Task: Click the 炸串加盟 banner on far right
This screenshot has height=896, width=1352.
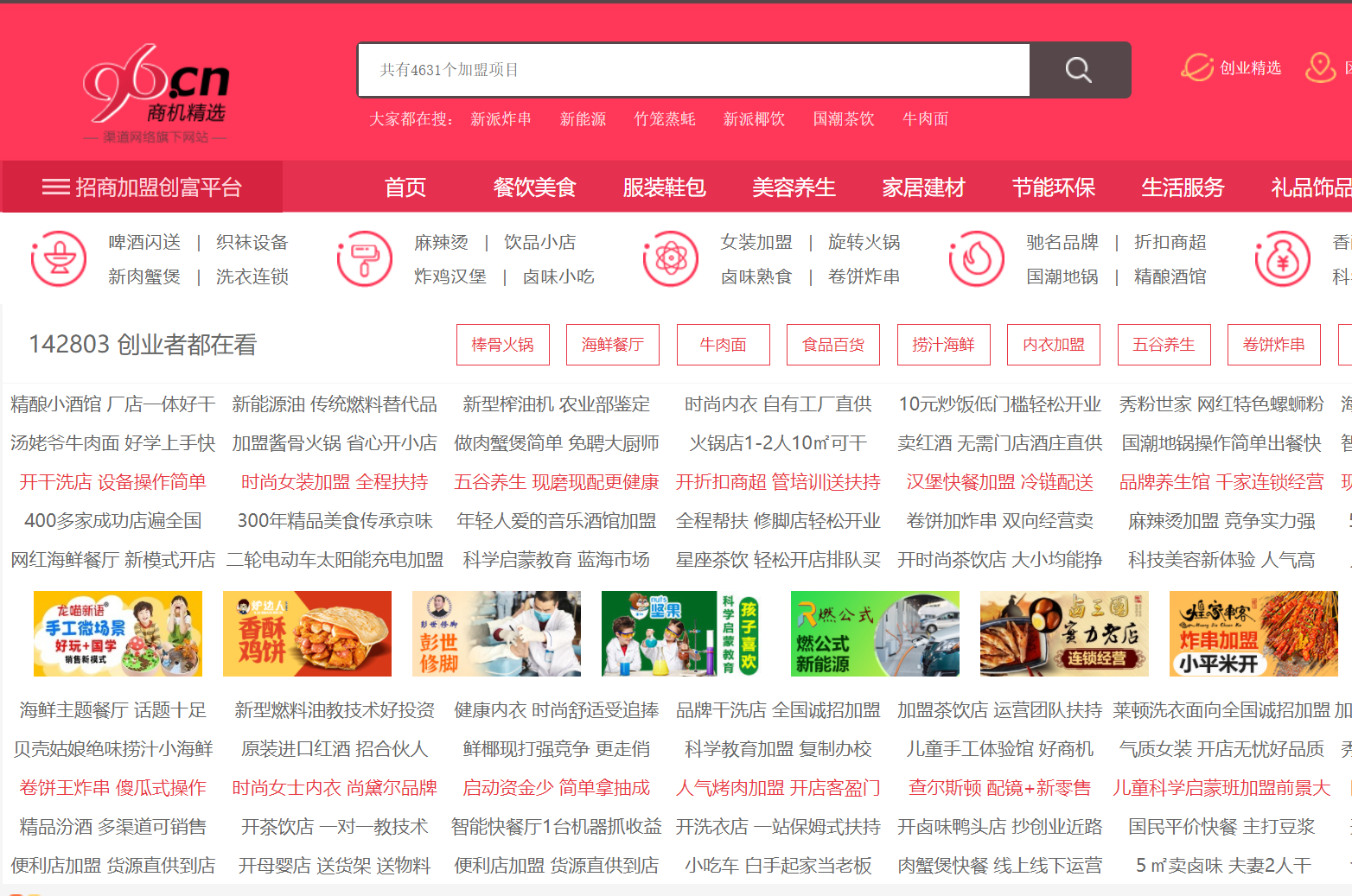Action: (1253, 633)
